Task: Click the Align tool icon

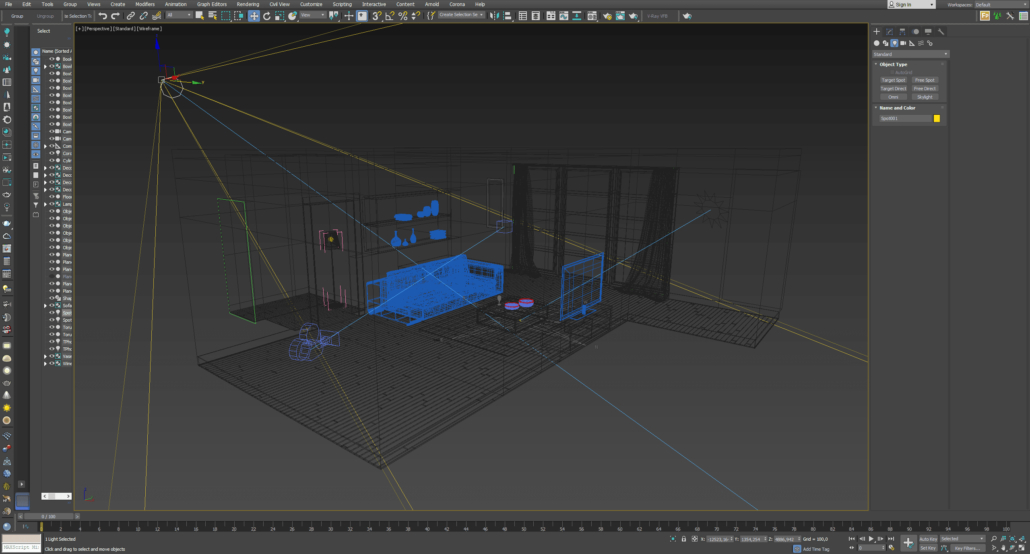Action: point(507,16)
